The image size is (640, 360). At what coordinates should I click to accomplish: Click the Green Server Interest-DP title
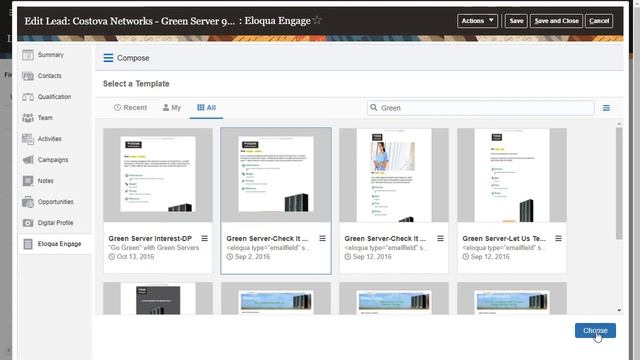pyautogui.click(x=150, y=238)
